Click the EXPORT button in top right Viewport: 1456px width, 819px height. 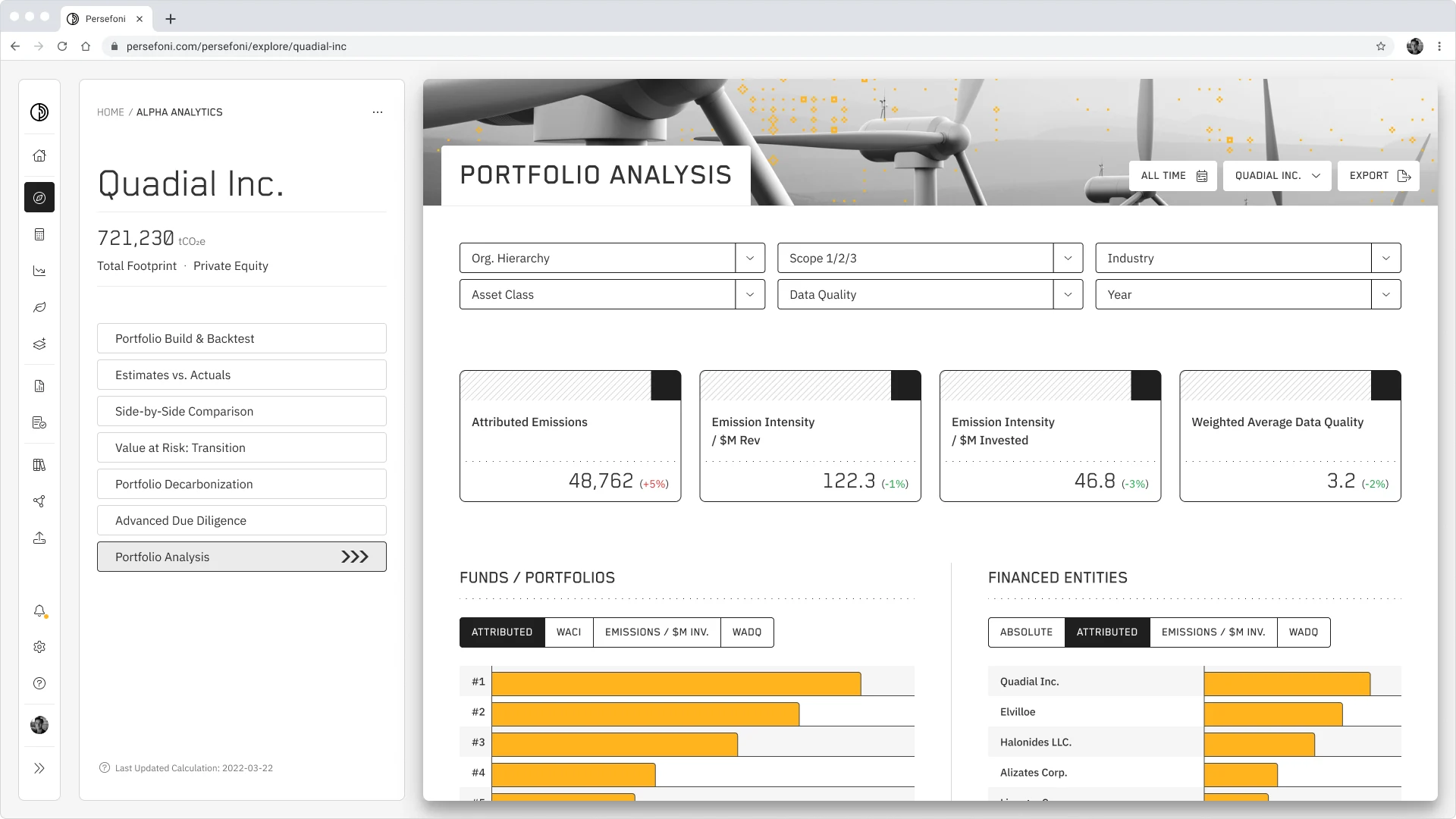point(1379,175)
